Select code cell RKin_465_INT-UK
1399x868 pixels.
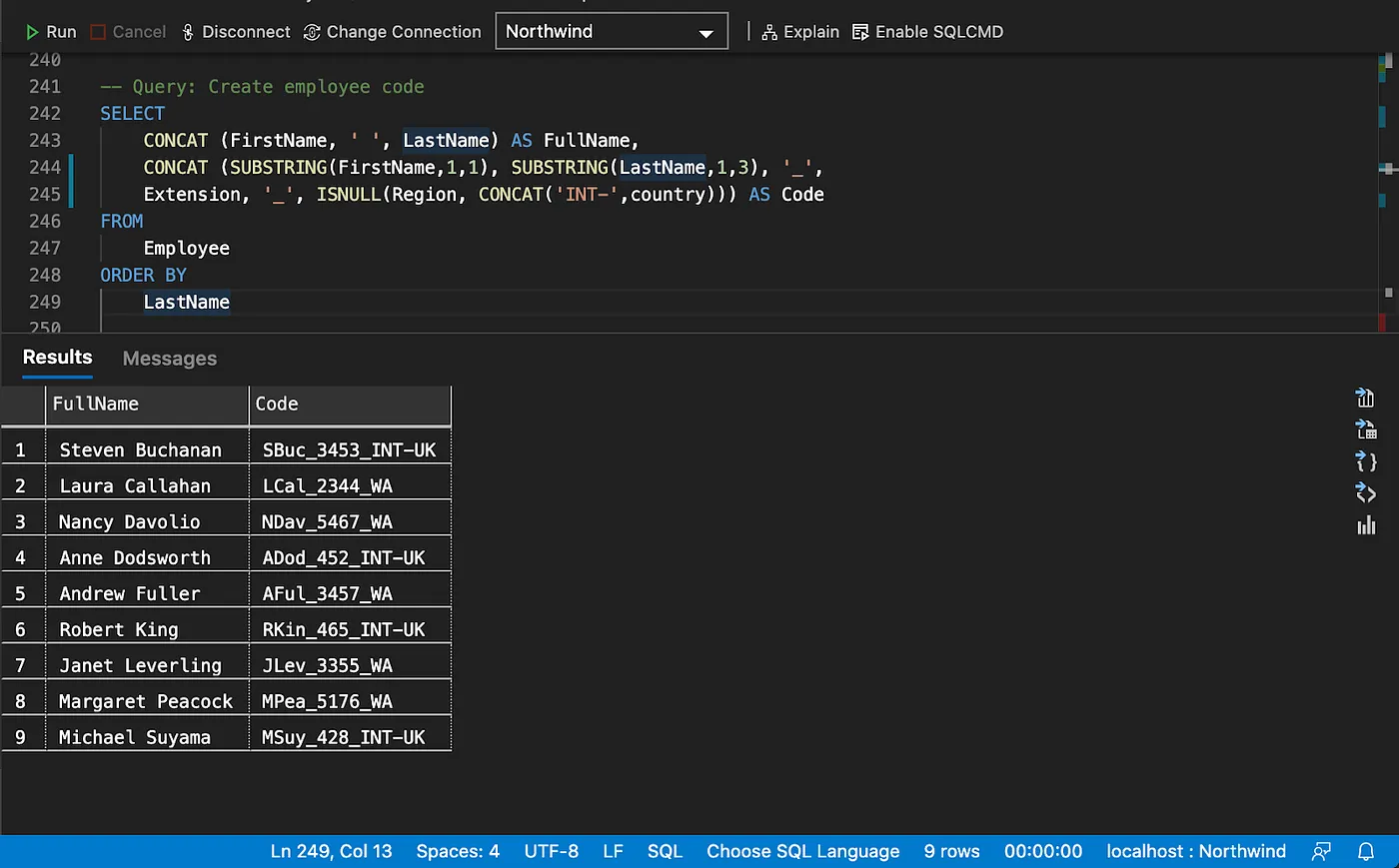pos(350,630)
